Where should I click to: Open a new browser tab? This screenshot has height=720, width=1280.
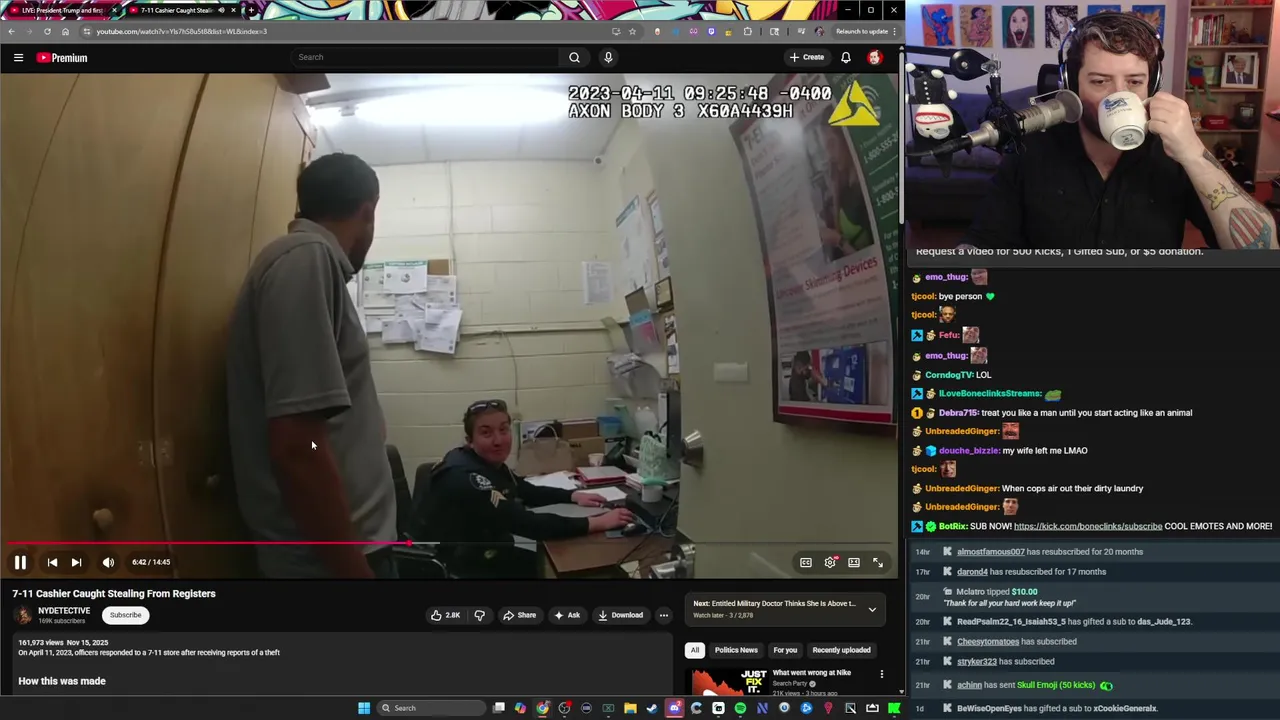pyautogui.click(x=250, y=10)
